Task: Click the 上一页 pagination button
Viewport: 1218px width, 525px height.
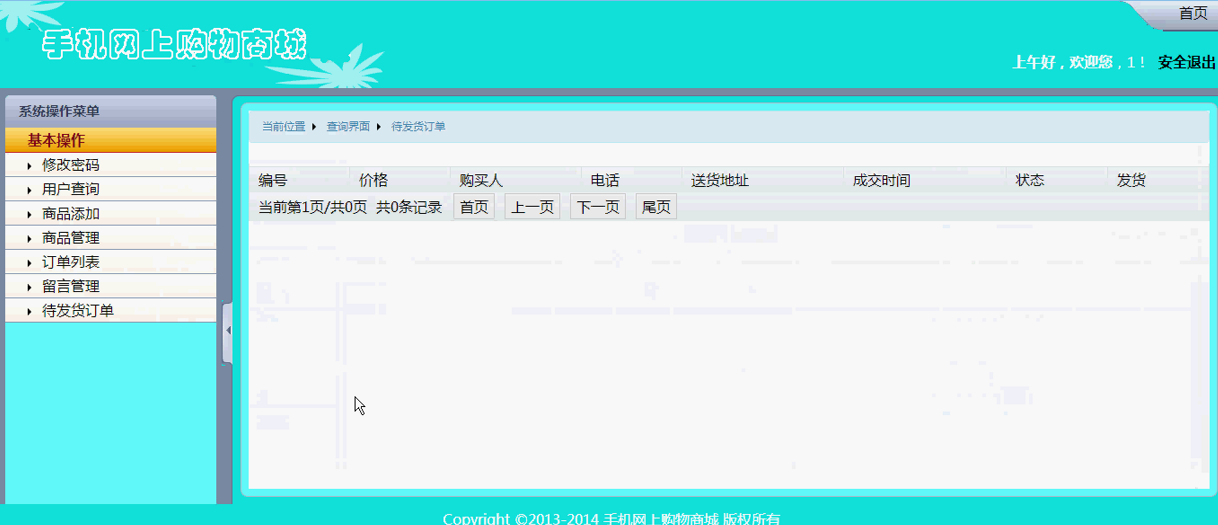Action: point(532,207)
